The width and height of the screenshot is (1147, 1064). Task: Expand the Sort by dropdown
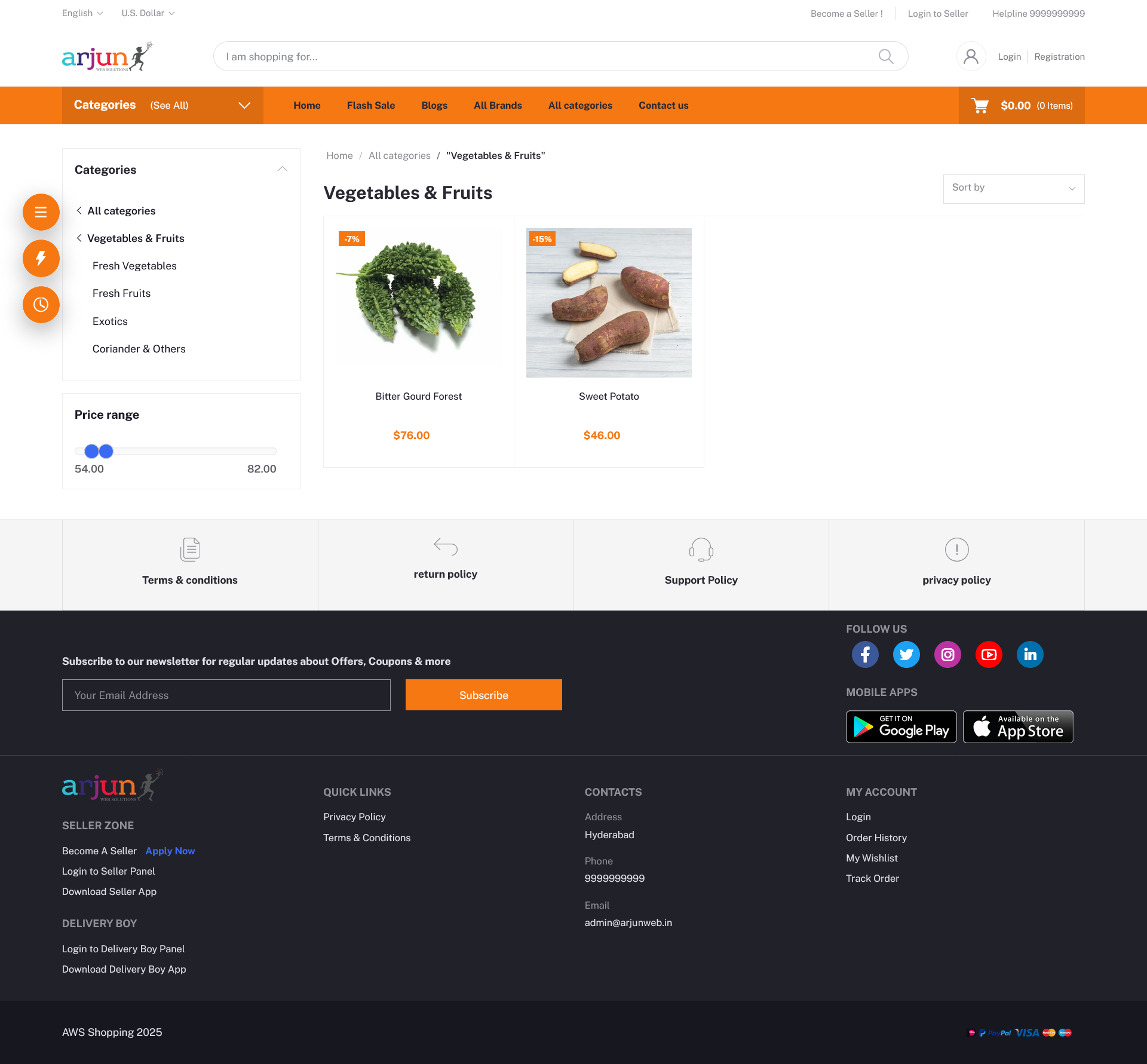click(1014, 189)
